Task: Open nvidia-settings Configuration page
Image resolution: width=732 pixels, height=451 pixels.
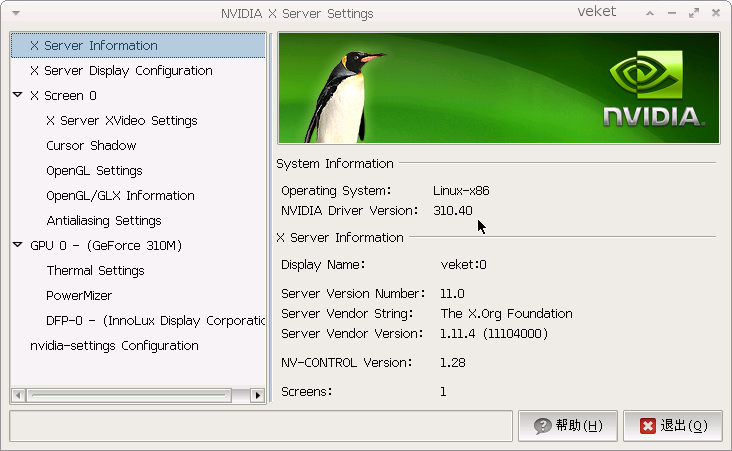Action: coord(114,346)
